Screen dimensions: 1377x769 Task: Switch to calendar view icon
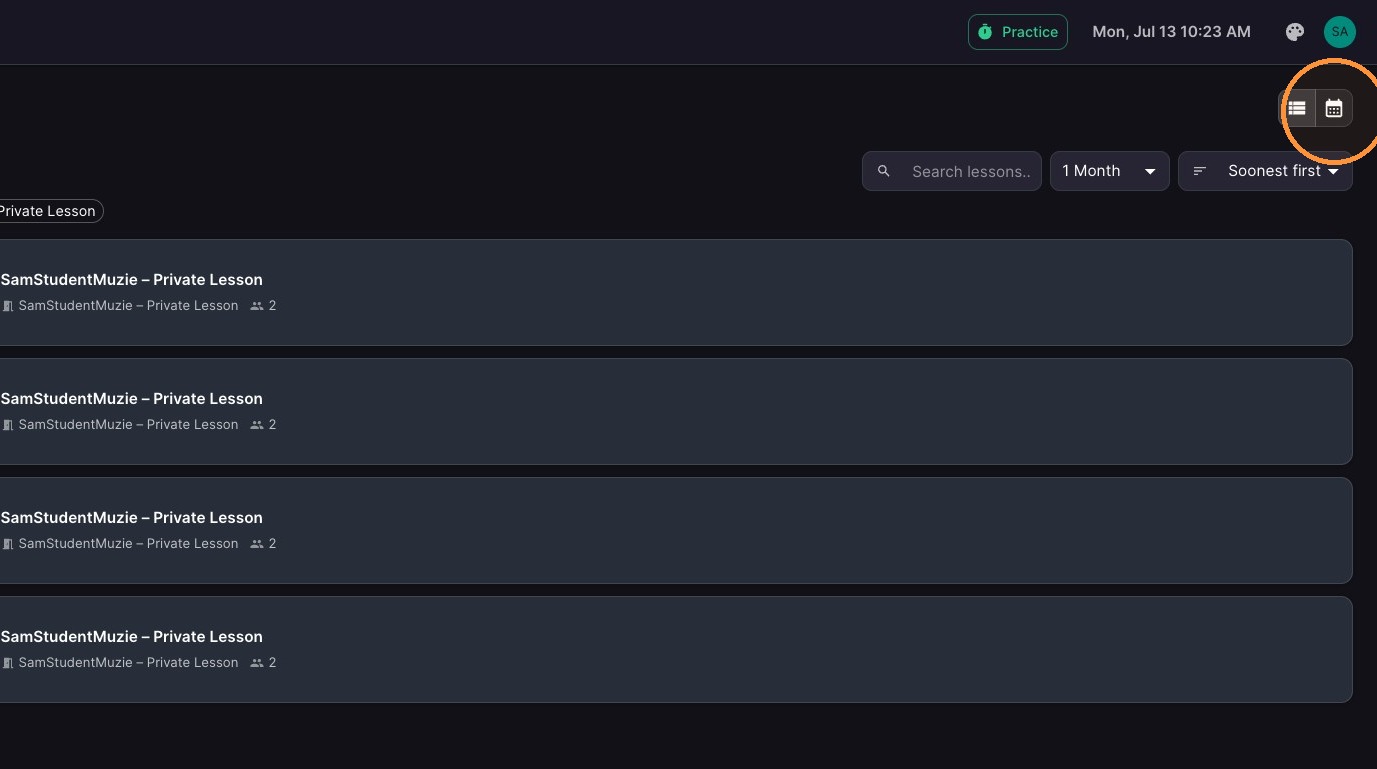[1334, 108]
